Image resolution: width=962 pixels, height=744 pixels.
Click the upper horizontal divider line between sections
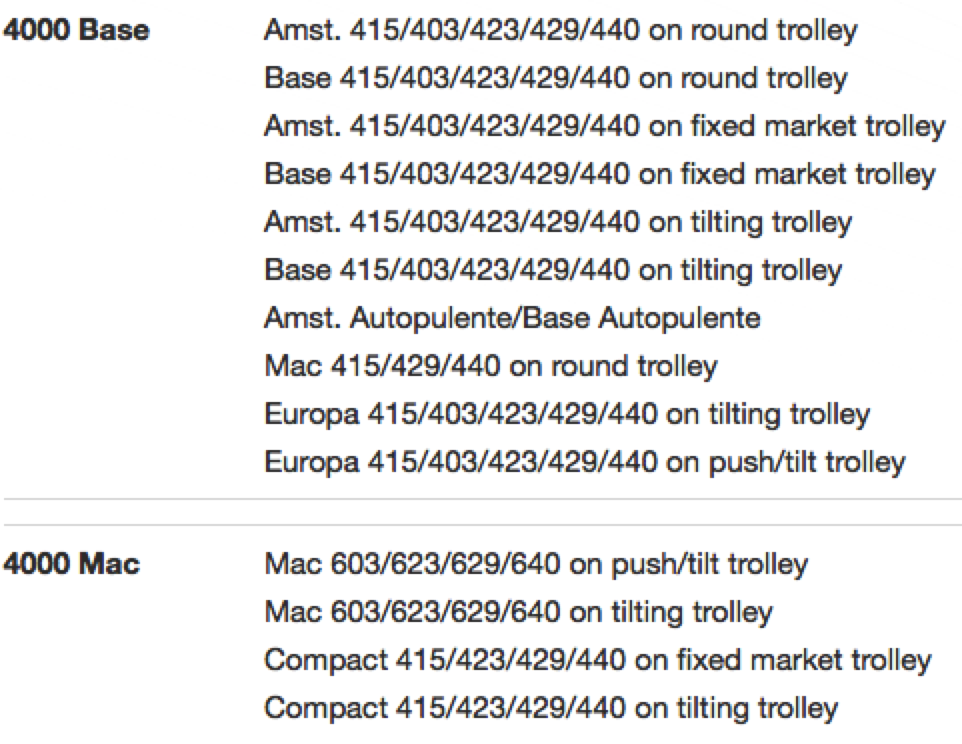click(x=481, y=497)
